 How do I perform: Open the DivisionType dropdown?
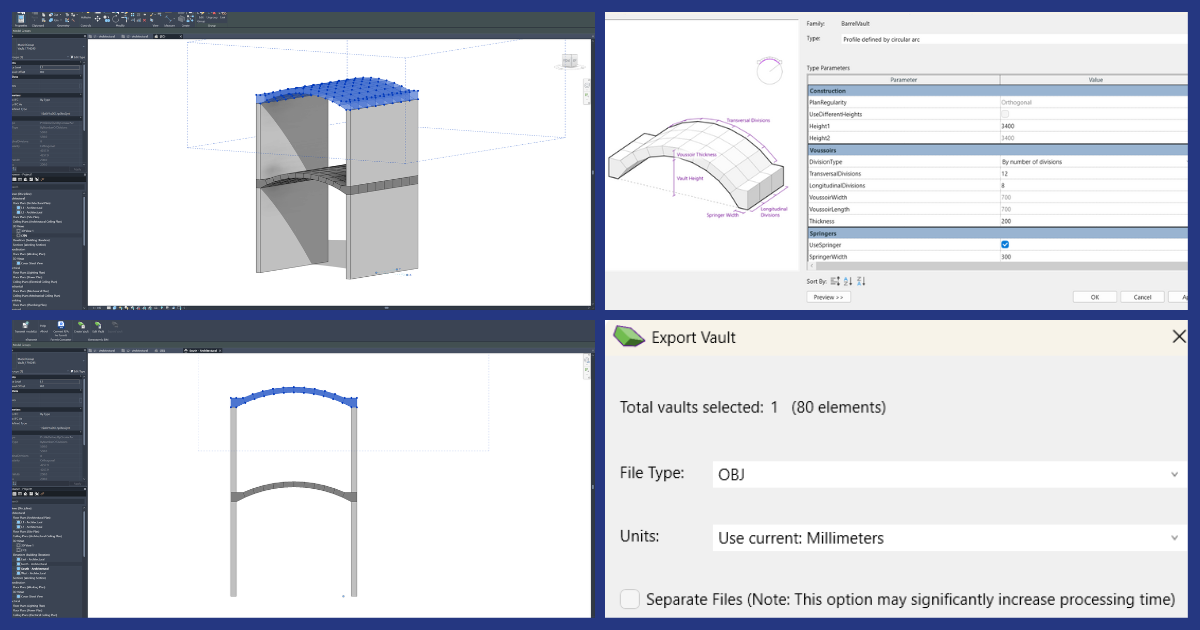1093,161
